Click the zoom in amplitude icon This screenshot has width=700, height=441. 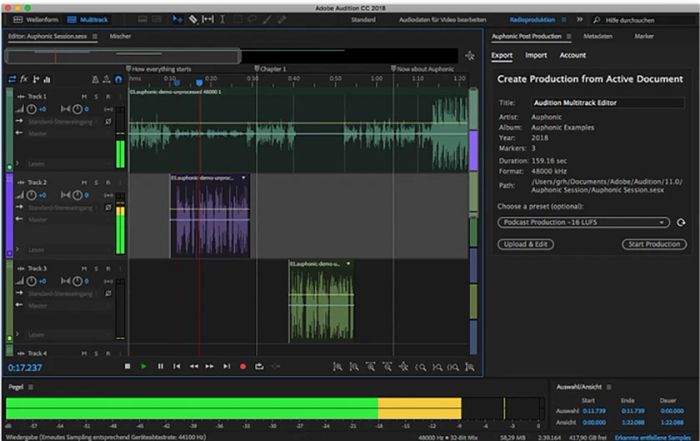[338, 367]
